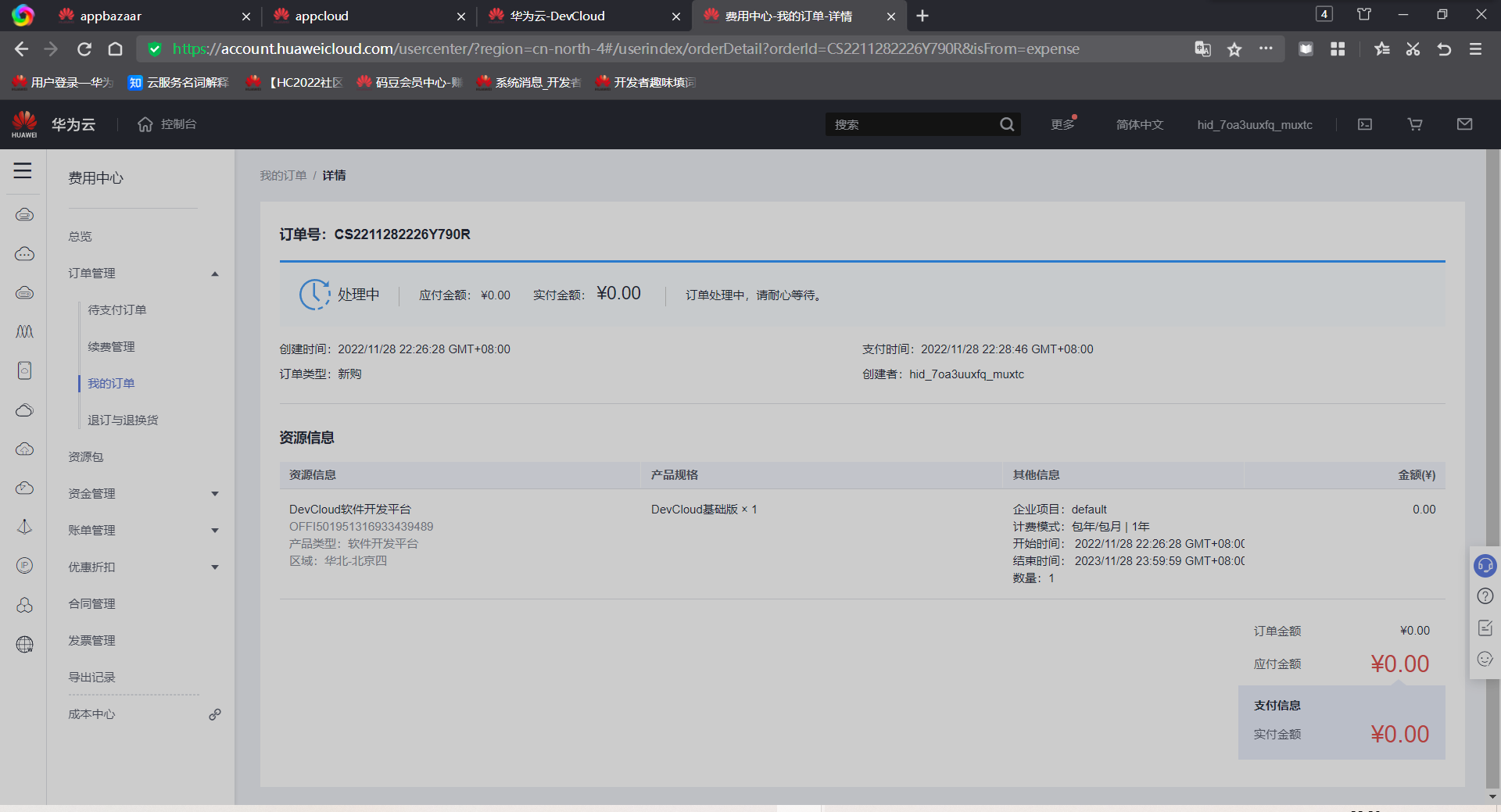Go back with the browser back arrow
Viewport: 1501px width, 812px height.
click(21, 49)
